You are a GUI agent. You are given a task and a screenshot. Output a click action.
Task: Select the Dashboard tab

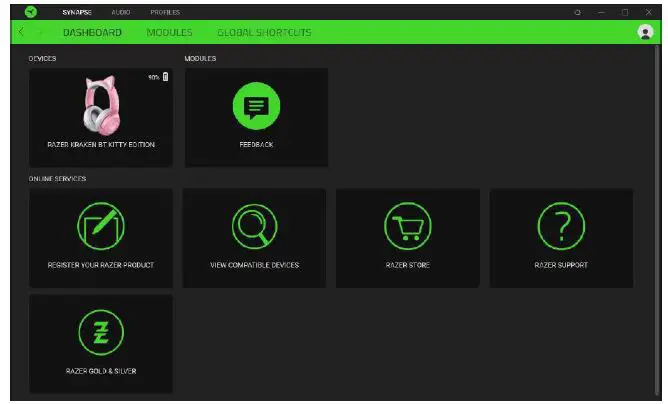92,32
